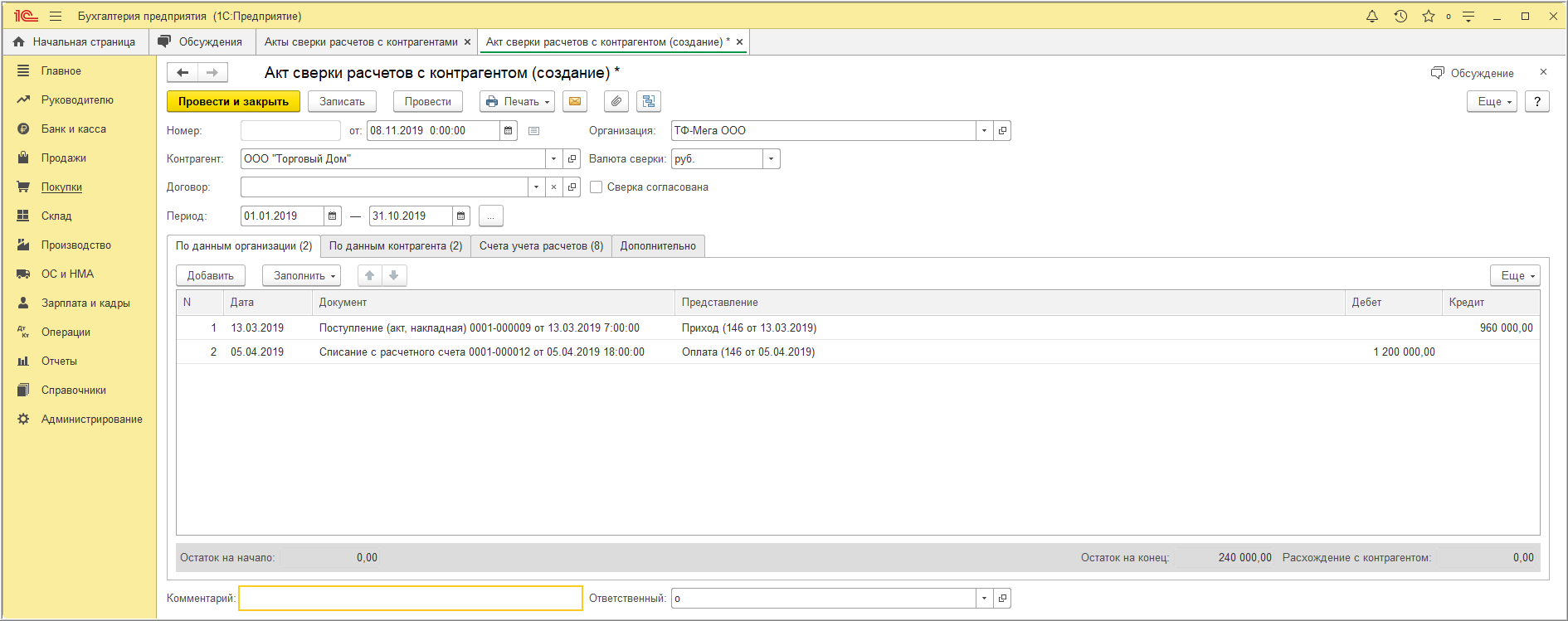The width and height of the screenshot is (1568, 621).
Task: Open calendar picker for document date
Action: coord(509,130)
